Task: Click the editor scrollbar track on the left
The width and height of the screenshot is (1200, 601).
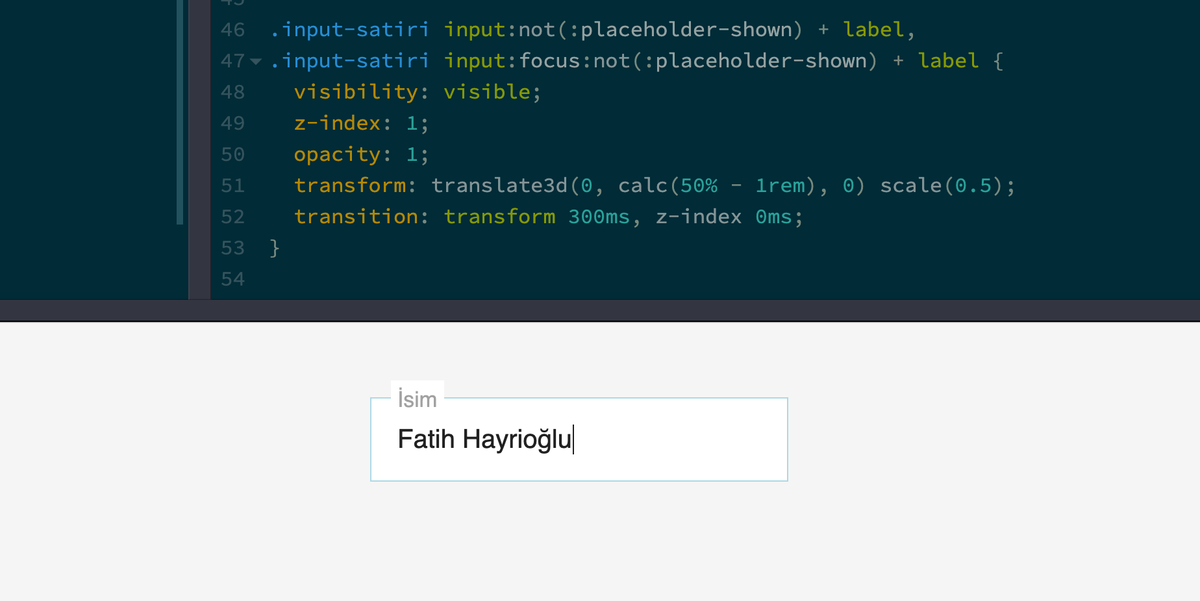Action: pyautogui.click(x=179, y=150)
